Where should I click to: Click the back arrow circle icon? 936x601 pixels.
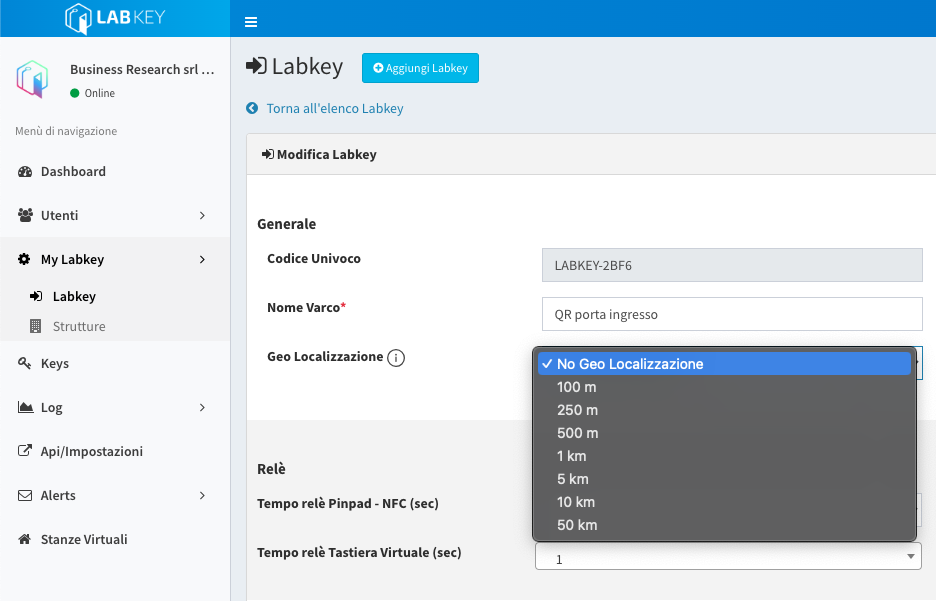click(x=252, y=108)
